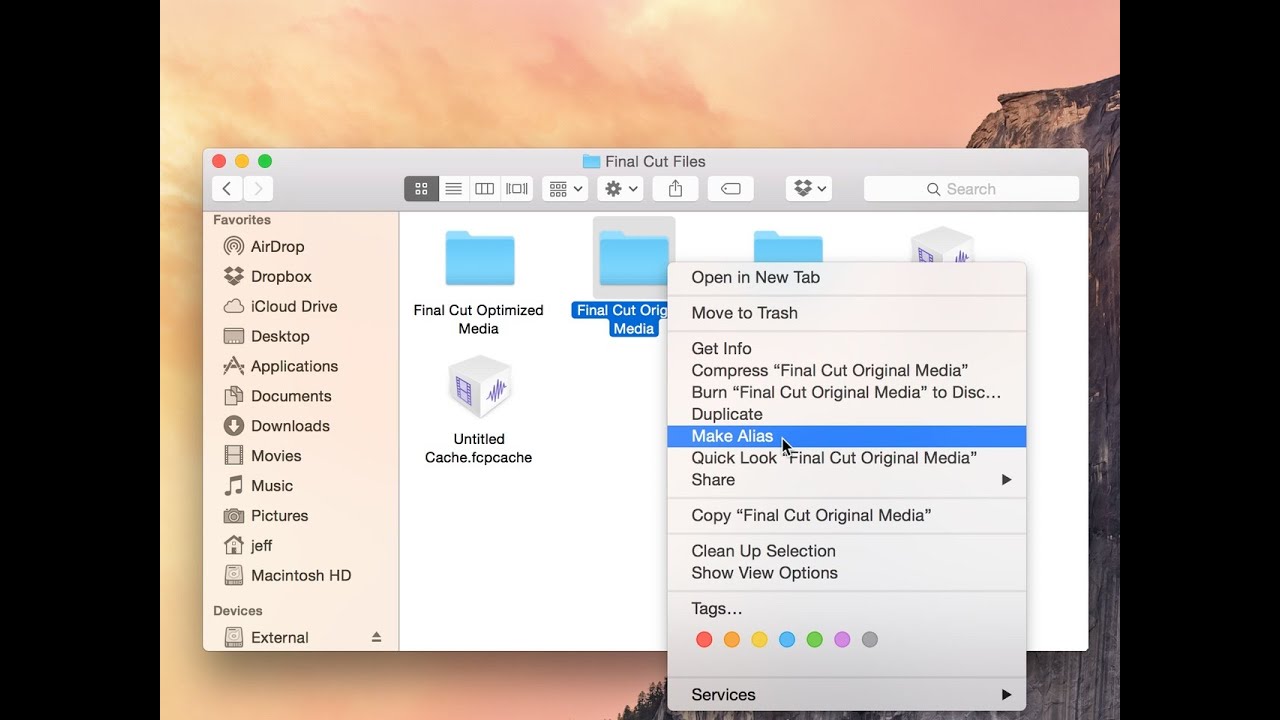Click the Devices sidebar heading

(x=238, y=611)
